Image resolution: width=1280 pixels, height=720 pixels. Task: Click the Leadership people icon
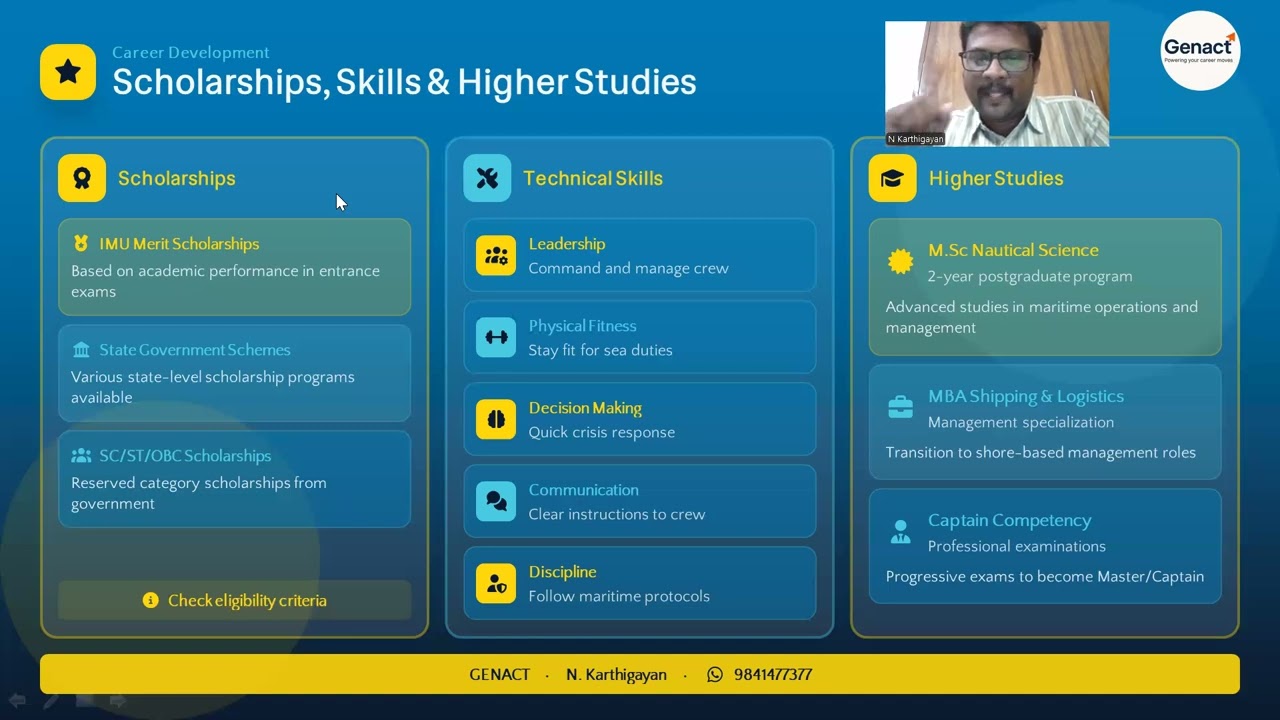(x=496, y=255)
